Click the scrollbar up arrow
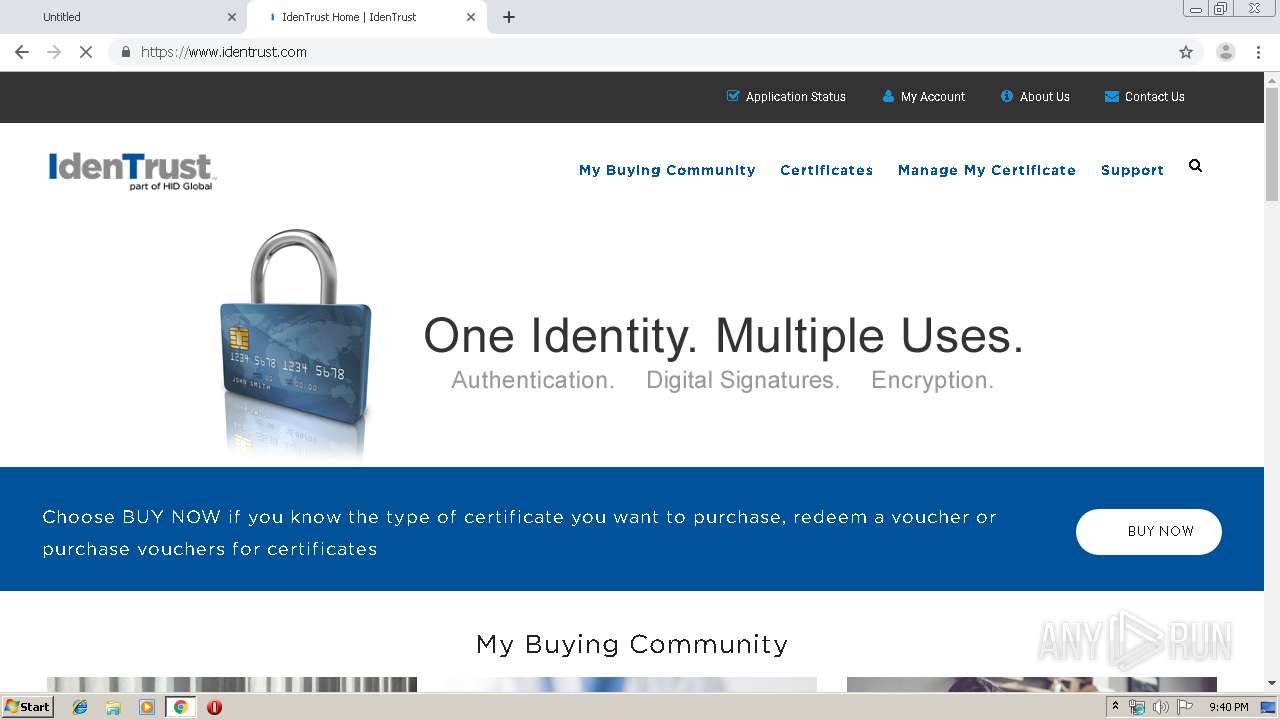 click(x=1272, y=79)
